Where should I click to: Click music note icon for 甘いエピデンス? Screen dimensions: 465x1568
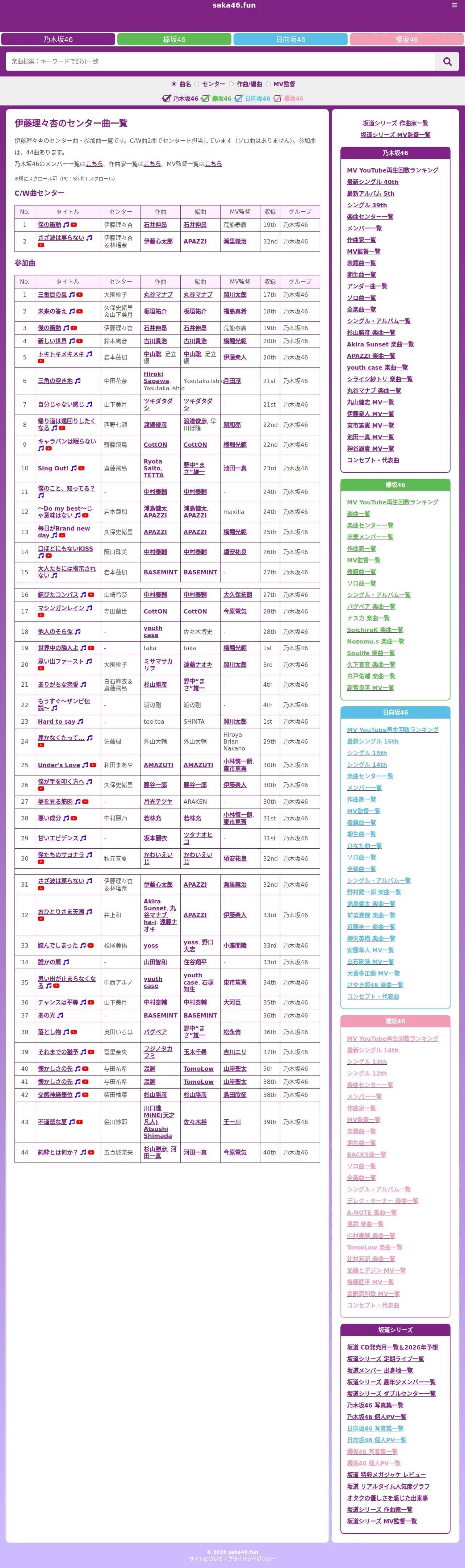tap(83, 838)
